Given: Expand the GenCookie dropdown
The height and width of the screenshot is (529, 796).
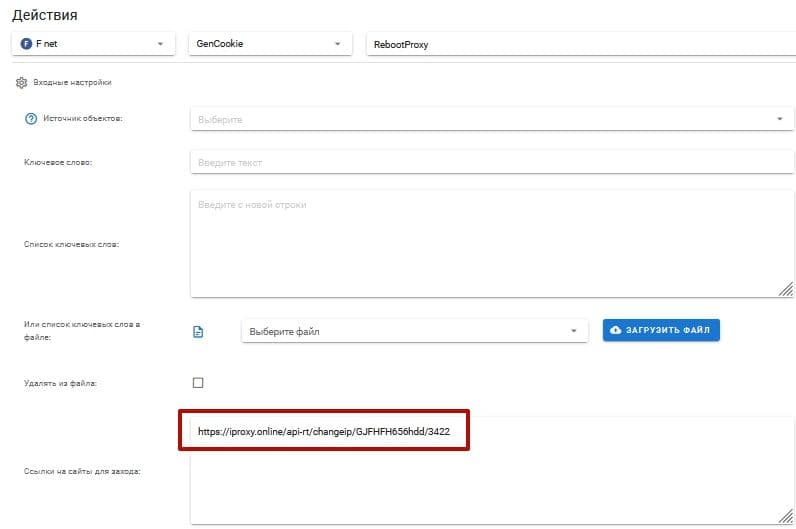Looking at the screenshot, I should point(337,44).
